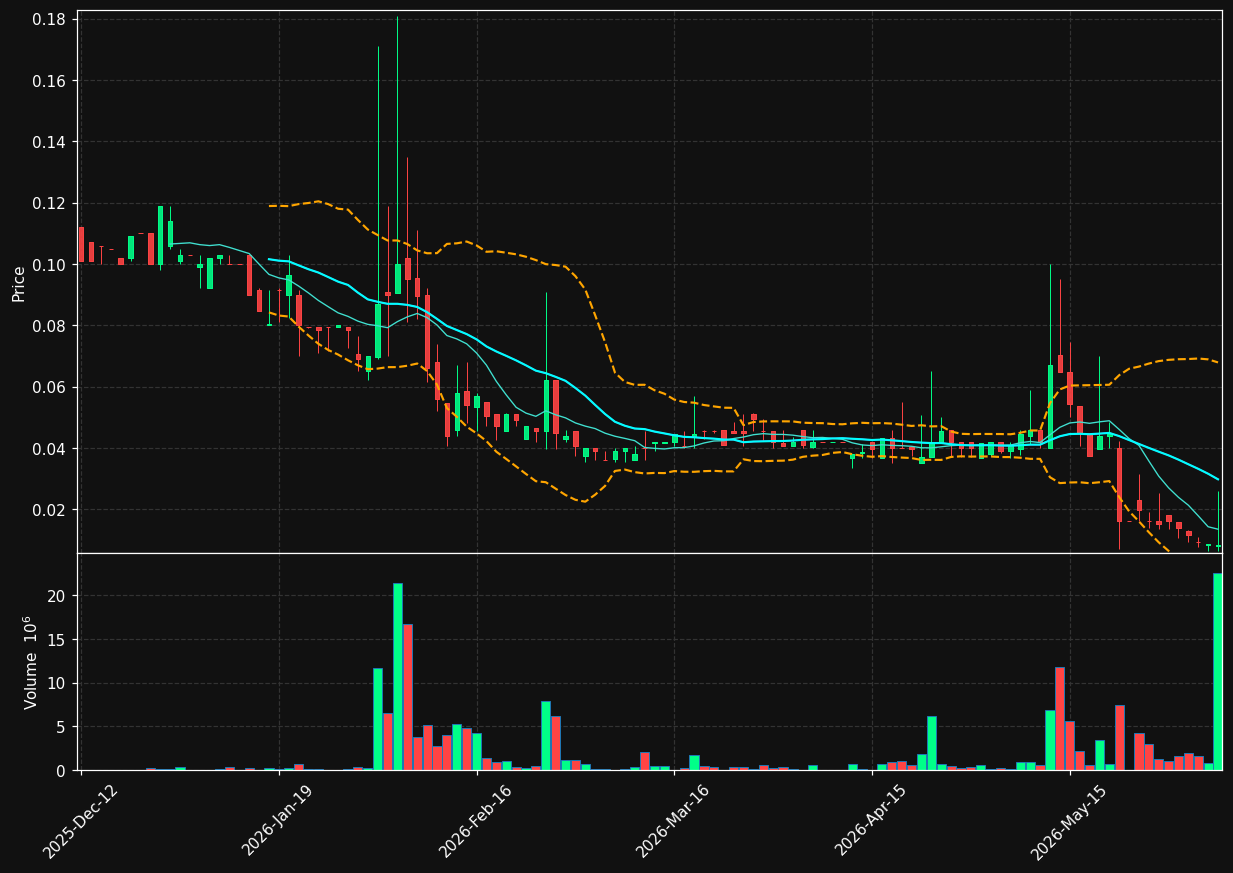1233x873 pixels.
Task: Click the 0.16 price axis label
Action: pyautogui.click(x=50, y=81)
